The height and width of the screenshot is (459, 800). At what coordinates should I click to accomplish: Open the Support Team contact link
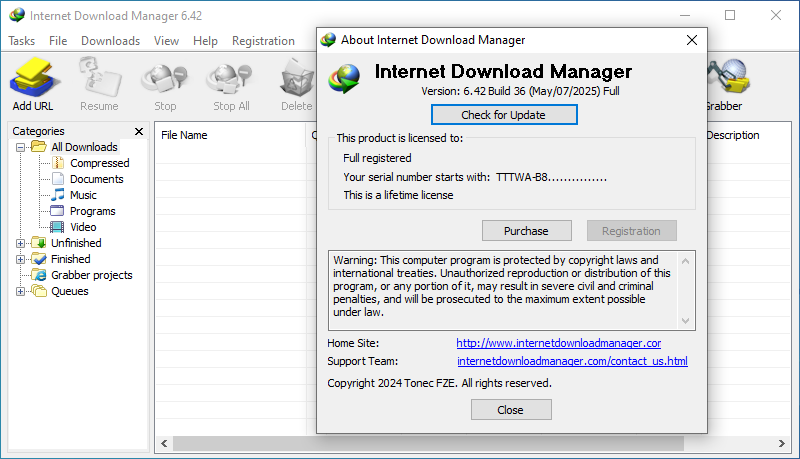tap(572, 361)
